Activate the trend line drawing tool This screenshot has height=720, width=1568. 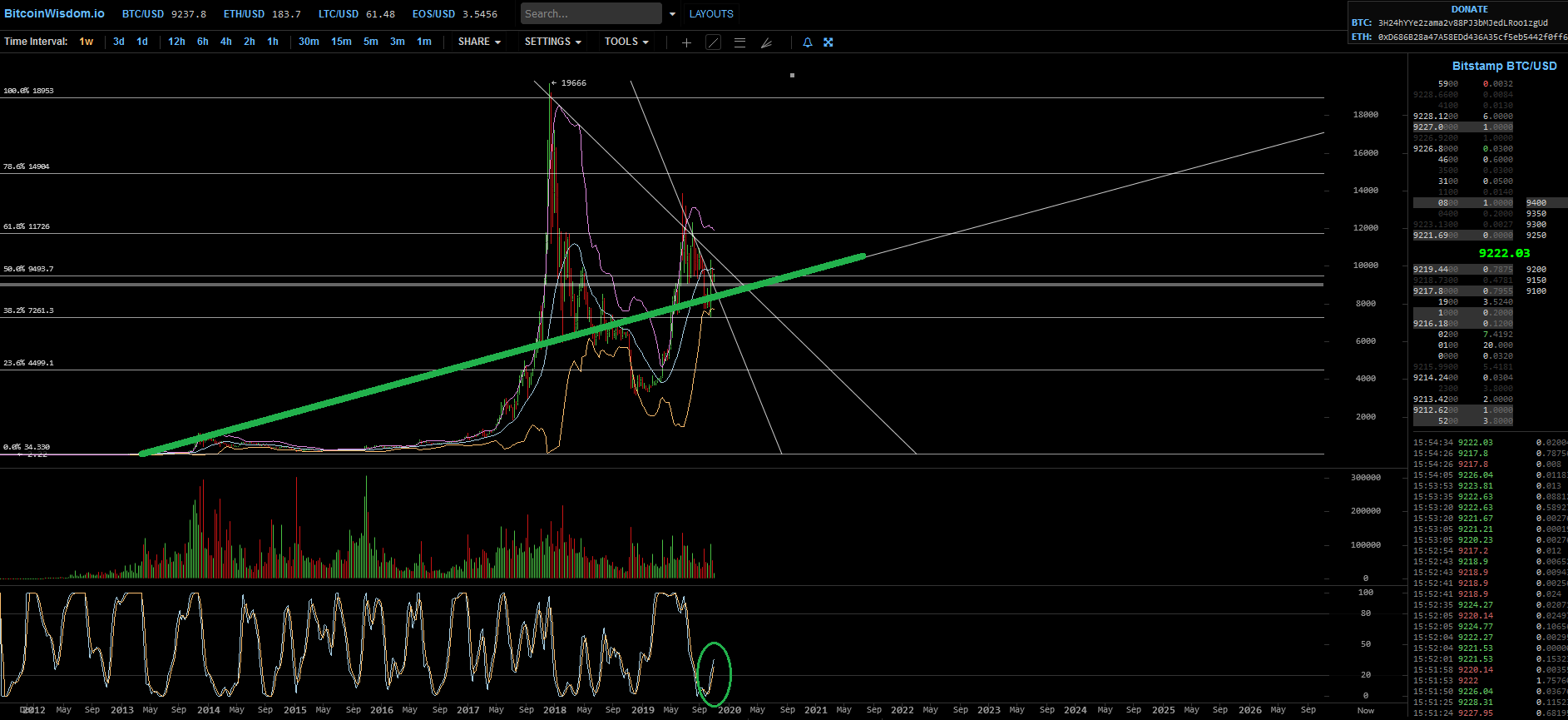pyautogui.click(x=713, y=42)
